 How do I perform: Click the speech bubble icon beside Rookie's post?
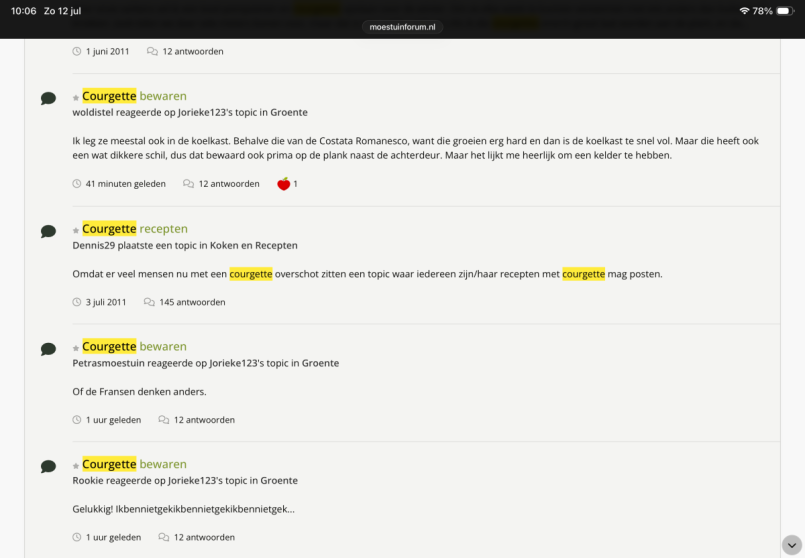pyautogui.click(x=48, y=466)
